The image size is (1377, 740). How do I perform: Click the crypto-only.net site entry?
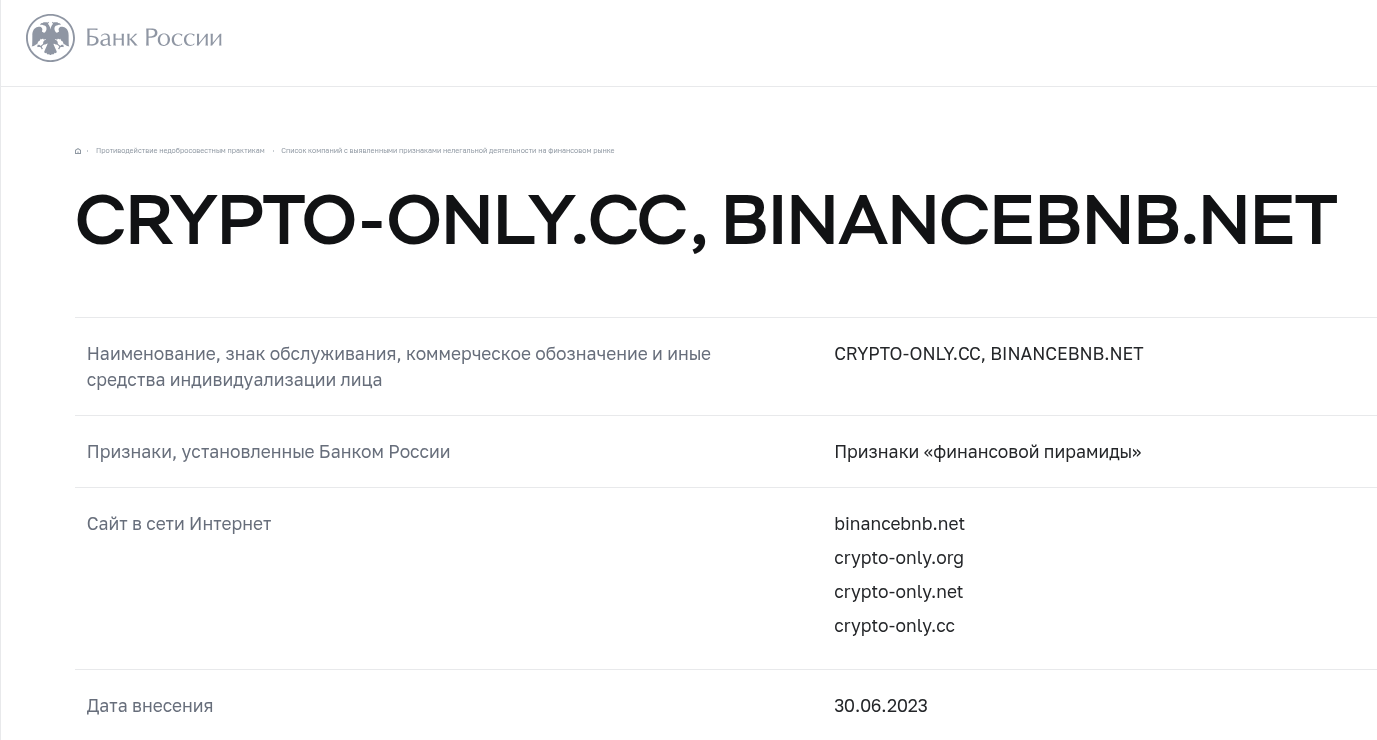coord(898,592)
